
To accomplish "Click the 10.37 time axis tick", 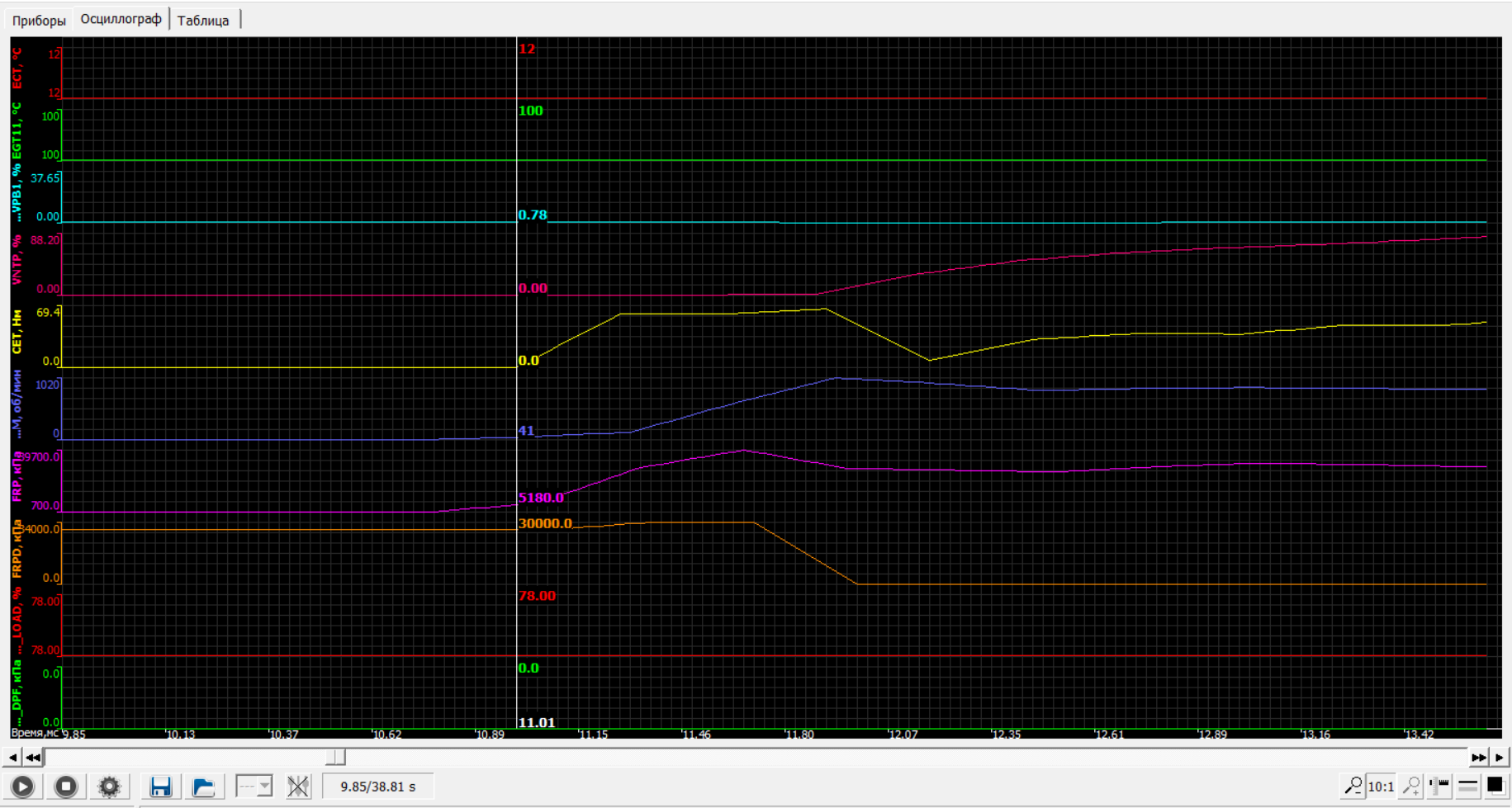I will 283,734.
